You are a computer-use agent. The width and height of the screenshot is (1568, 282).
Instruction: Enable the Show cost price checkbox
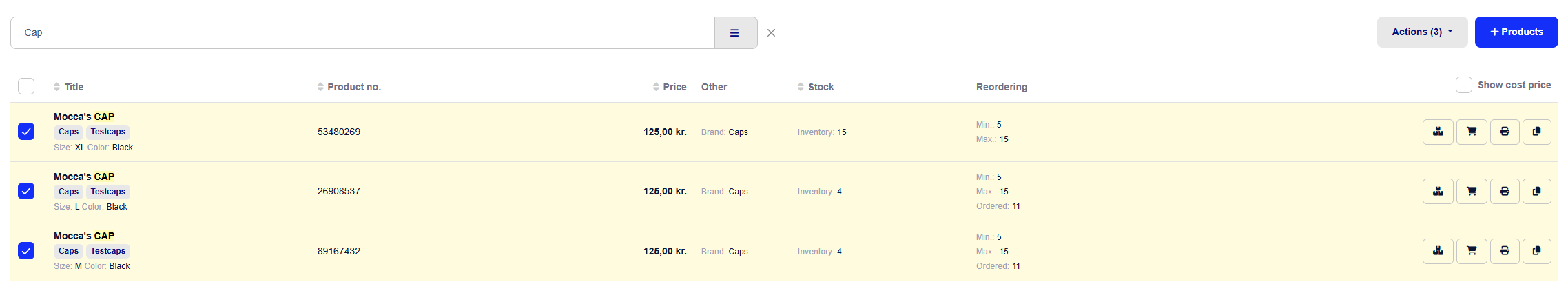point(1463,85)
